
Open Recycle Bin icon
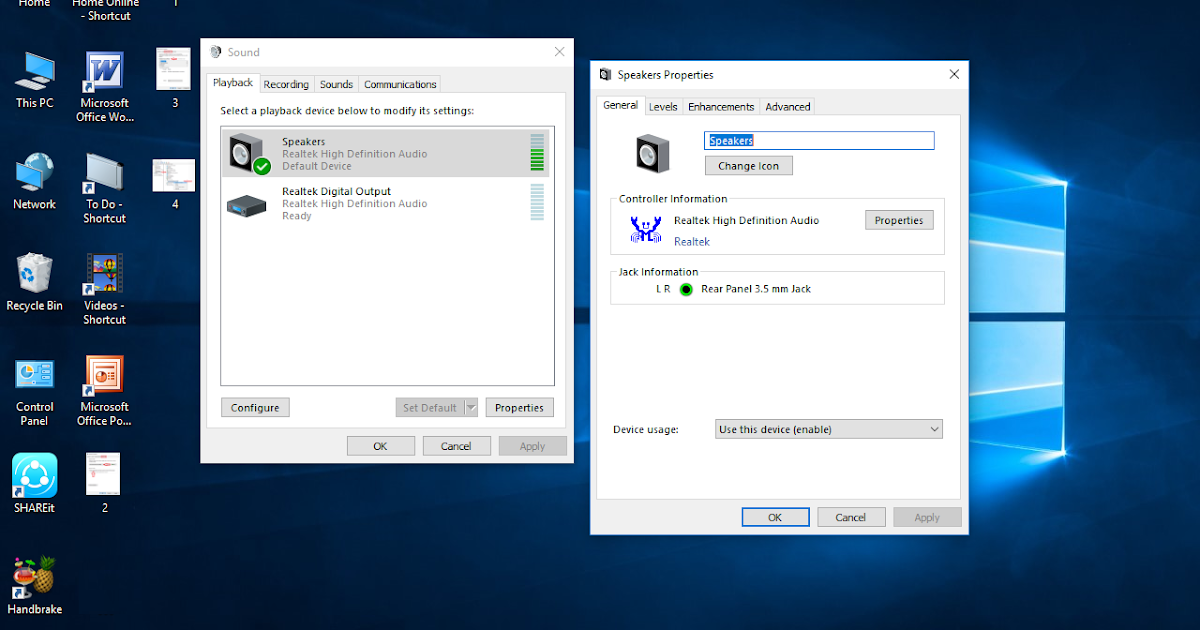tap(35, 274)
